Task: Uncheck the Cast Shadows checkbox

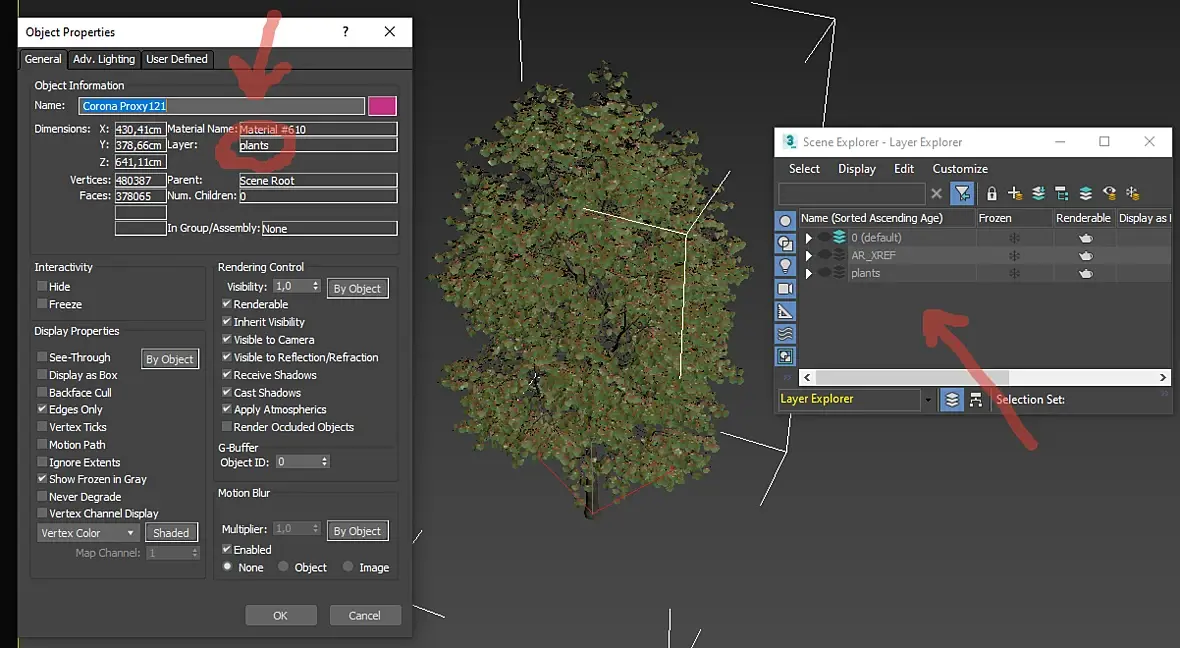Action: 227,393
